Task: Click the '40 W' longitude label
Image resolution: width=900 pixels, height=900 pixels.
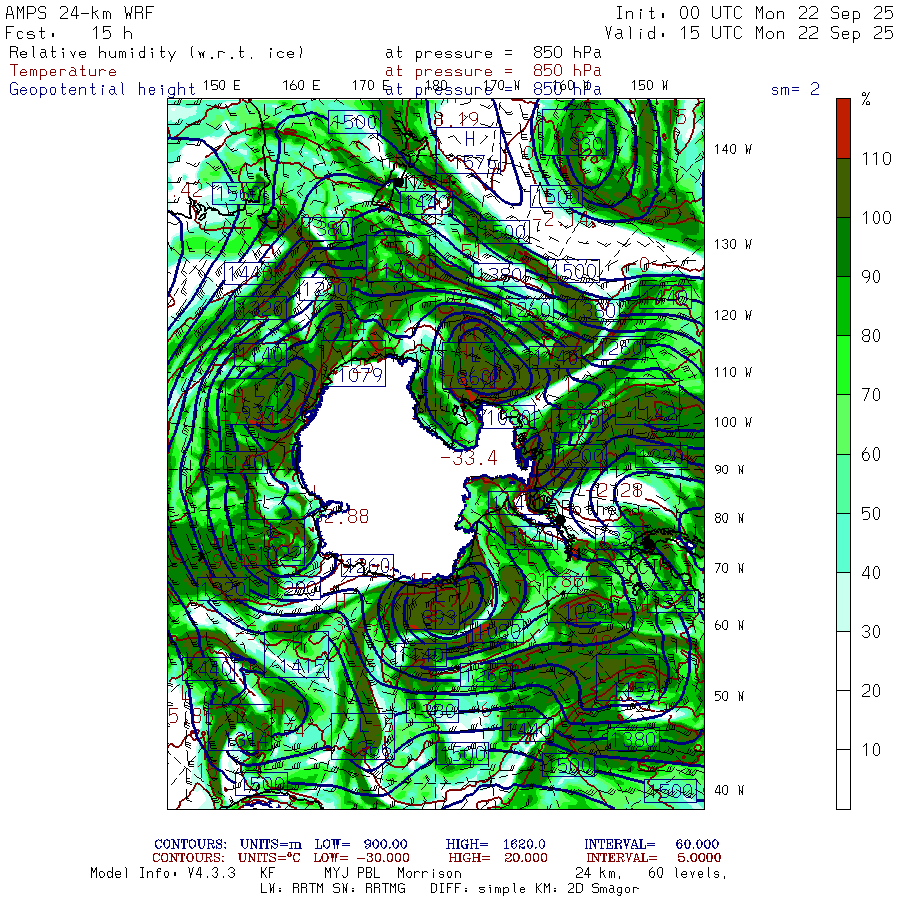Action: 729,790
